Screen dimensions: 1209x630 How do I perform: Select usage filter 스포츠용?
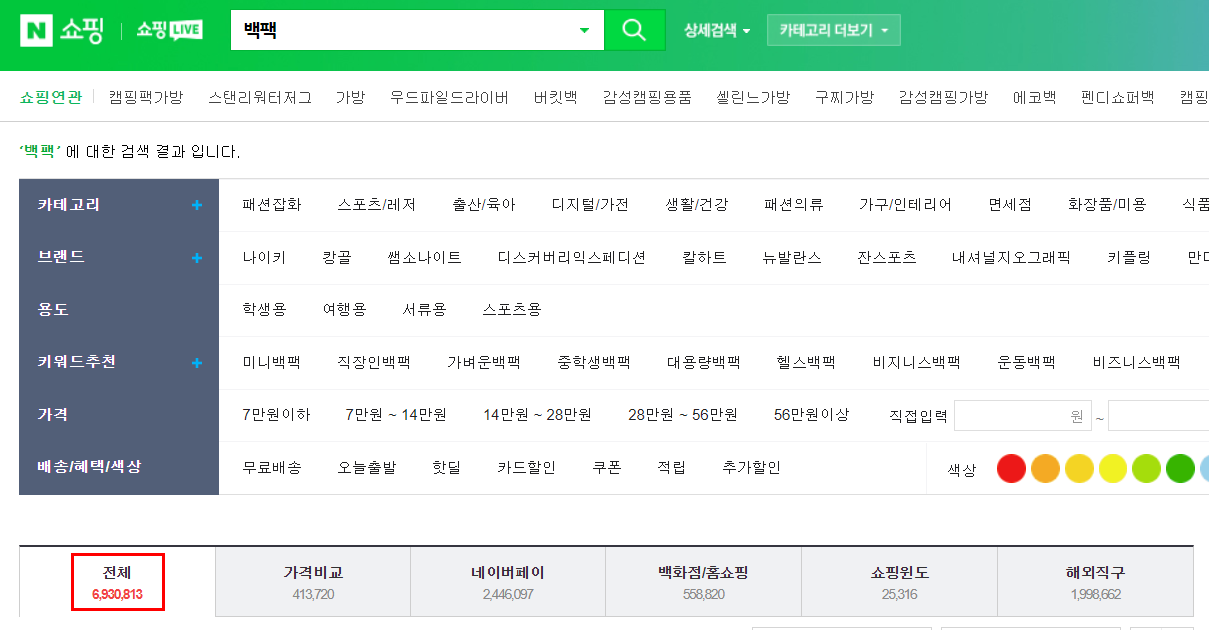click(512, 310)
